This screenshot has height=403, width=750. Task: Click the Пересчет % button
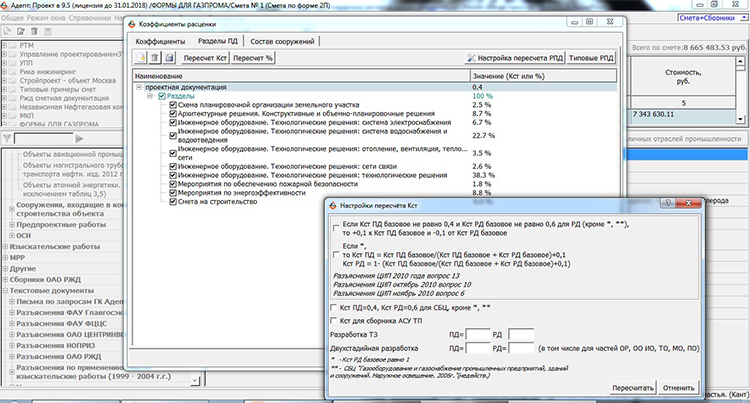click(254, 59)
